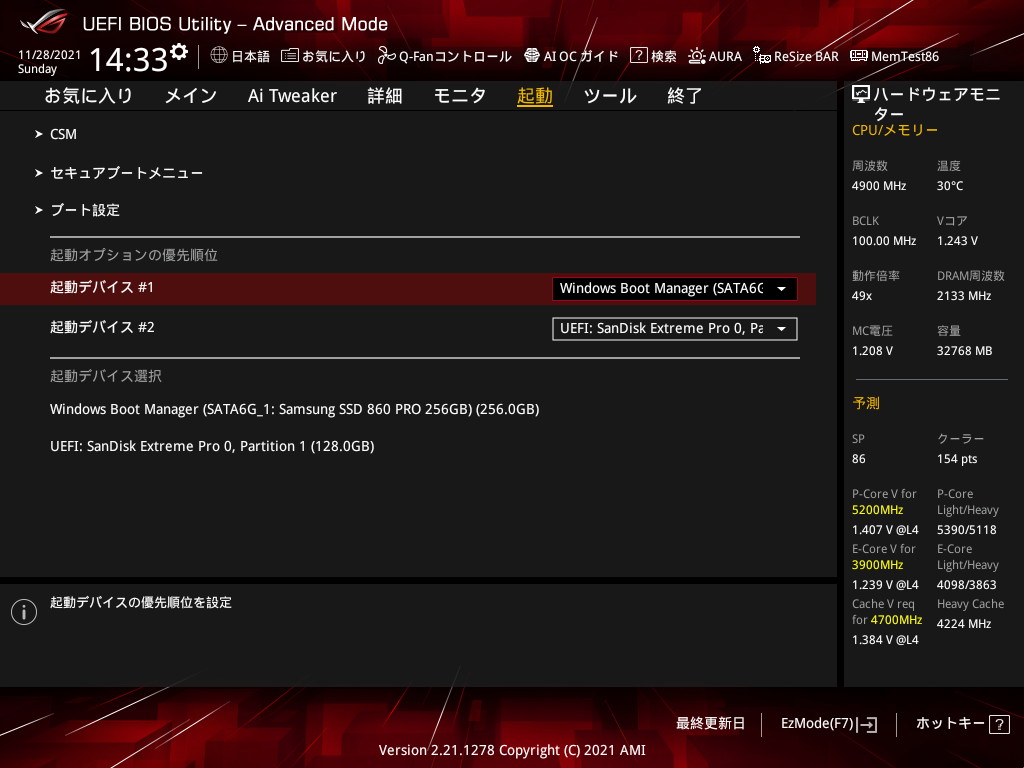
Task: Click the 4224 MHz Heavy Cache value
Action: (x=964, y=624)
